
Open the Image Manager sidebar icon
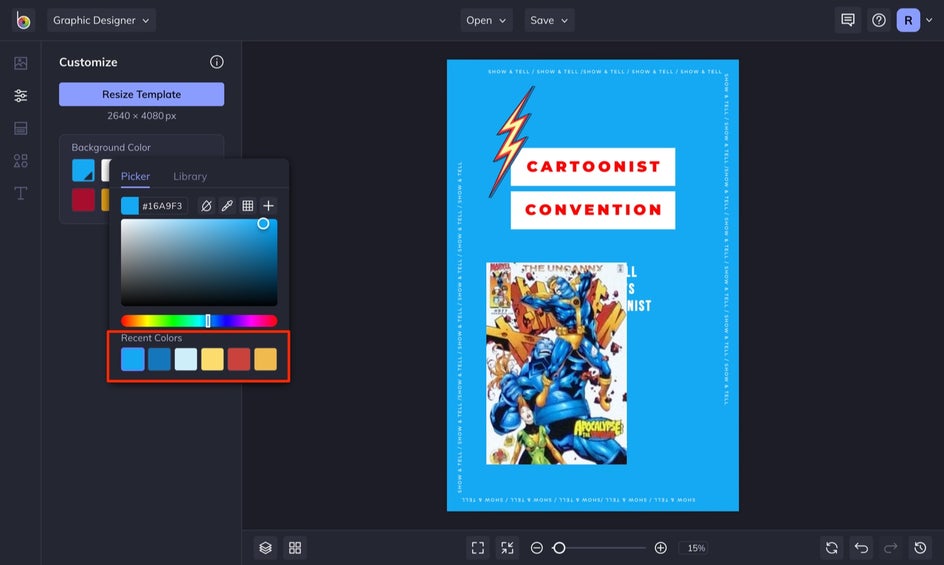pyautogui.click(x=20, y=63)
